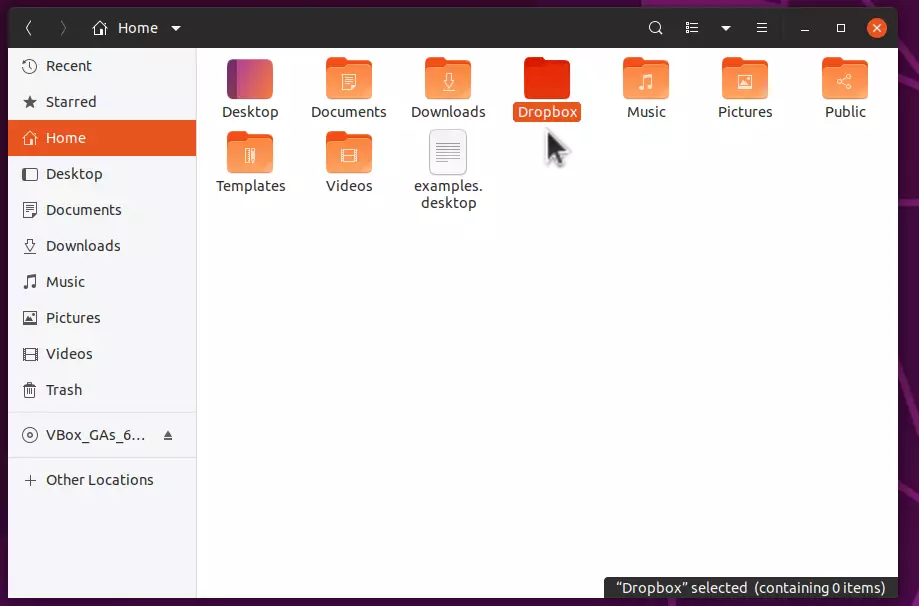
Task: Open Other Locations in the sidebar
Action: (x=102, y=480)
